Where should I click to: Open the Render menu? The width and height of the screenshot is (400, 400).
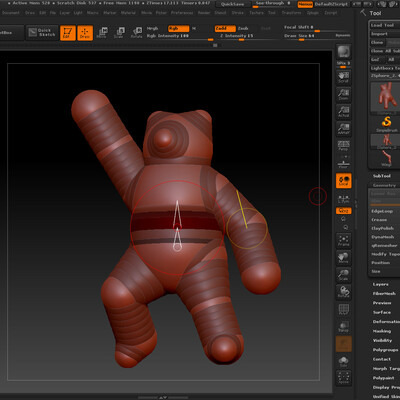204,13
